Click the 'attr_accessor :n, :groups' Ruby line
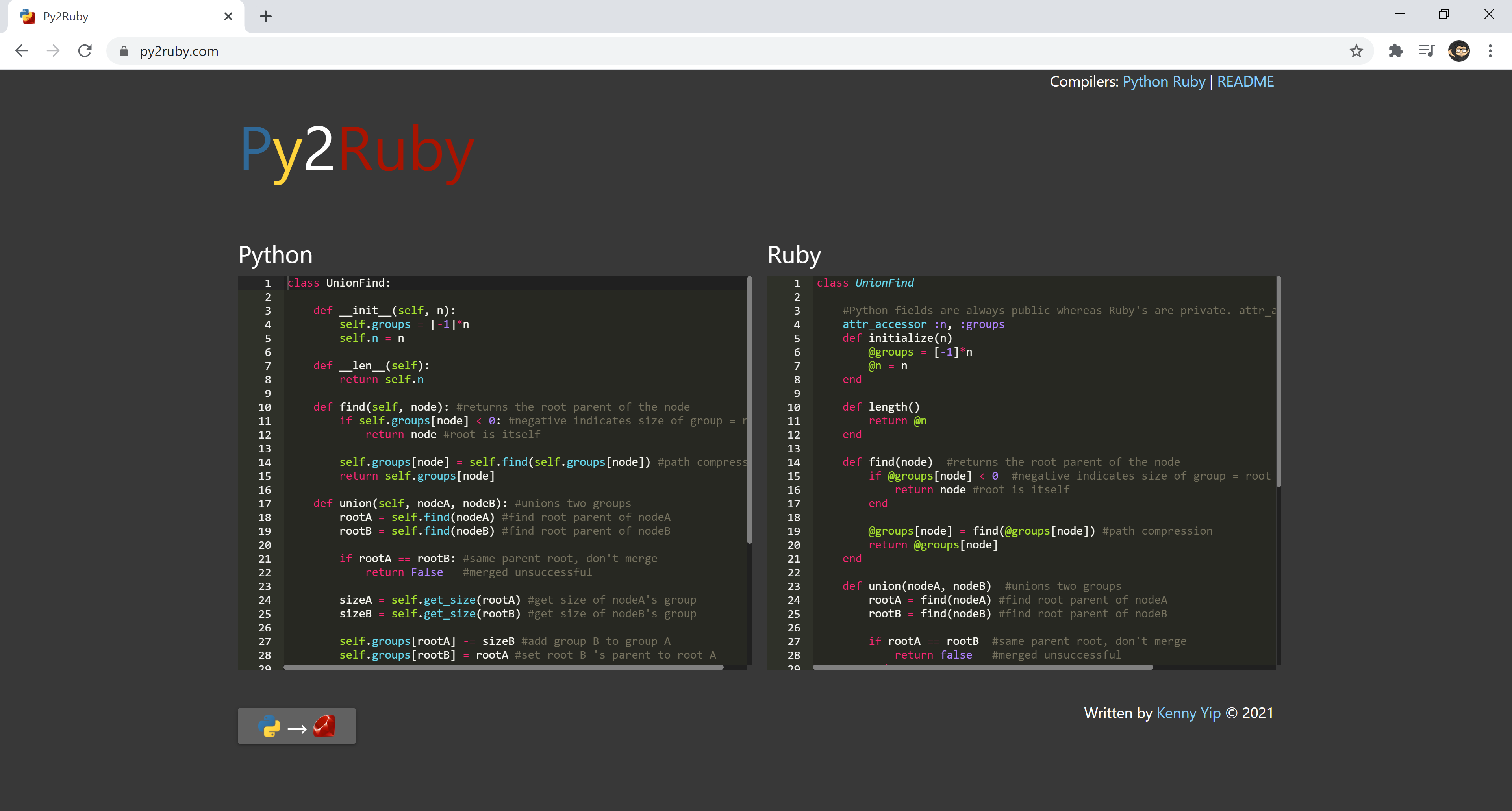The height and width of the screenshot is (811, 1512). point(923,324)
